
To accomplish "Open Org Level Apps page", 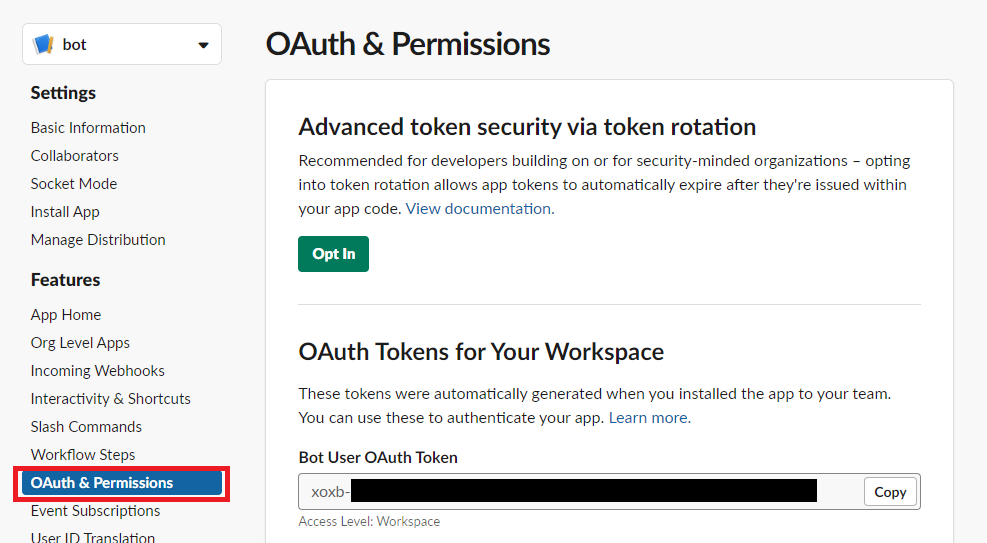I will 80,343.
